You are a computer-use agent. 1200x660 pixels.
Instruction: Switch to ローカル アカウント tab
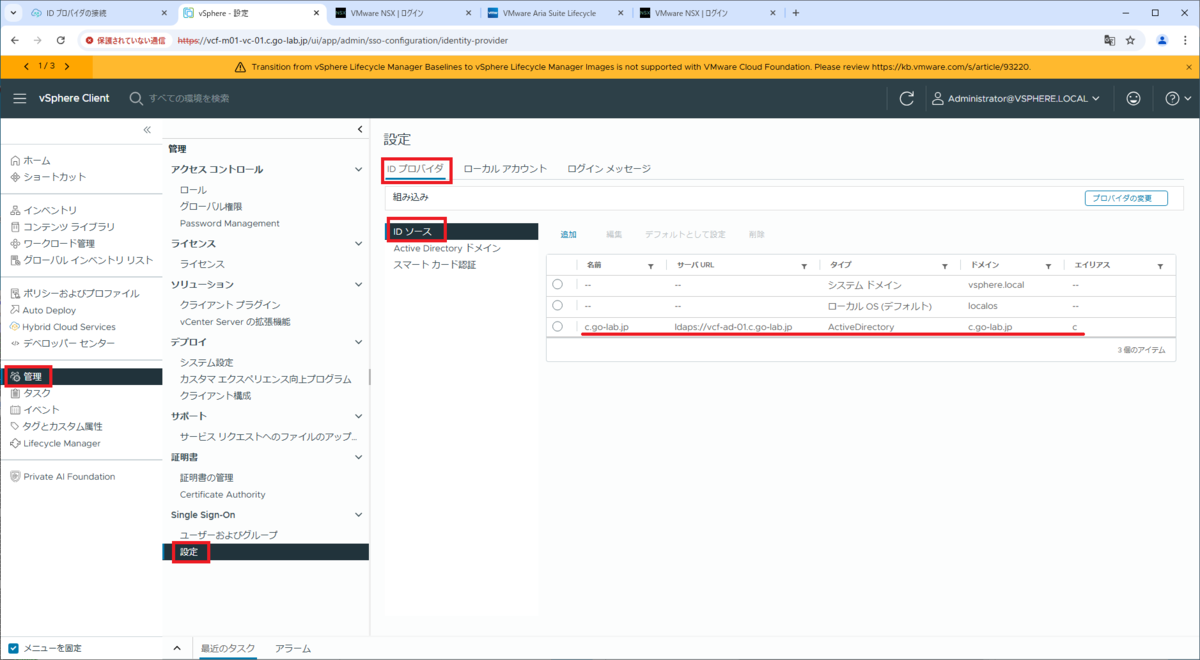(505, 169)
